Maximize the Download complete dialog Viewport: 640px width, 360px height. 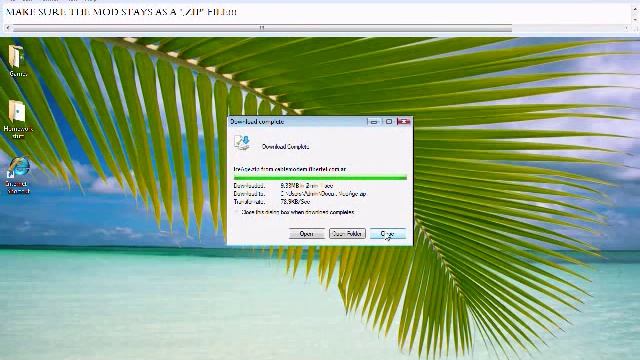pos(389,122)
